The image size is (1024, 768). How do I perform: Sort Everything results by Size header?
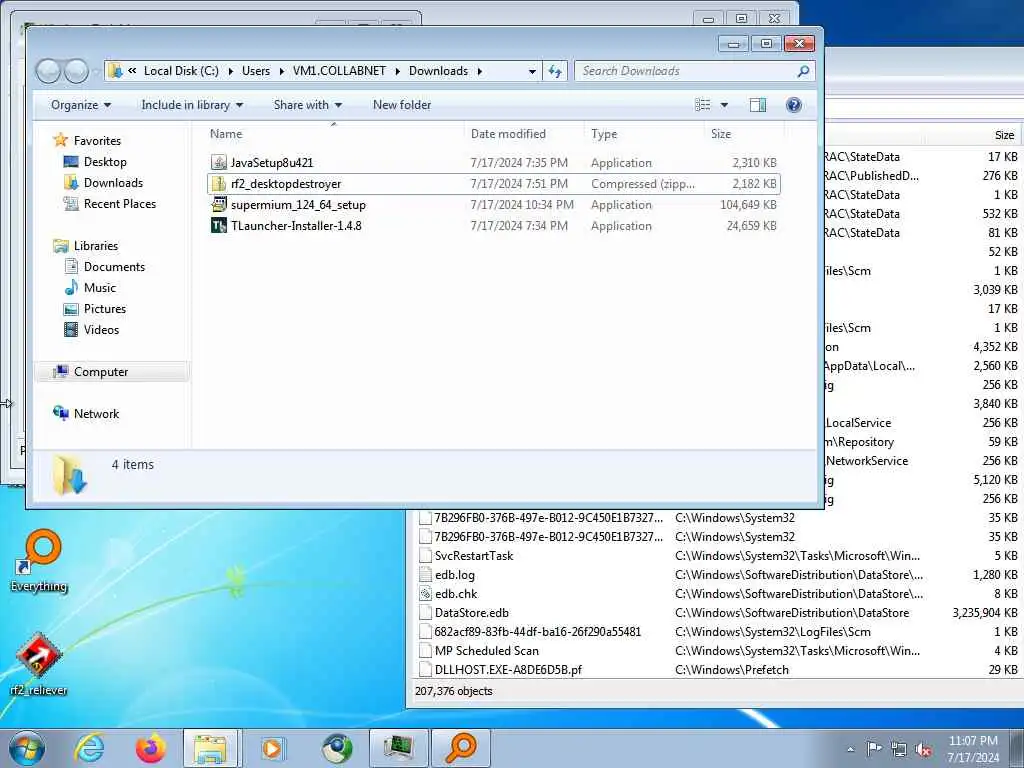[x=1004, y=135]
